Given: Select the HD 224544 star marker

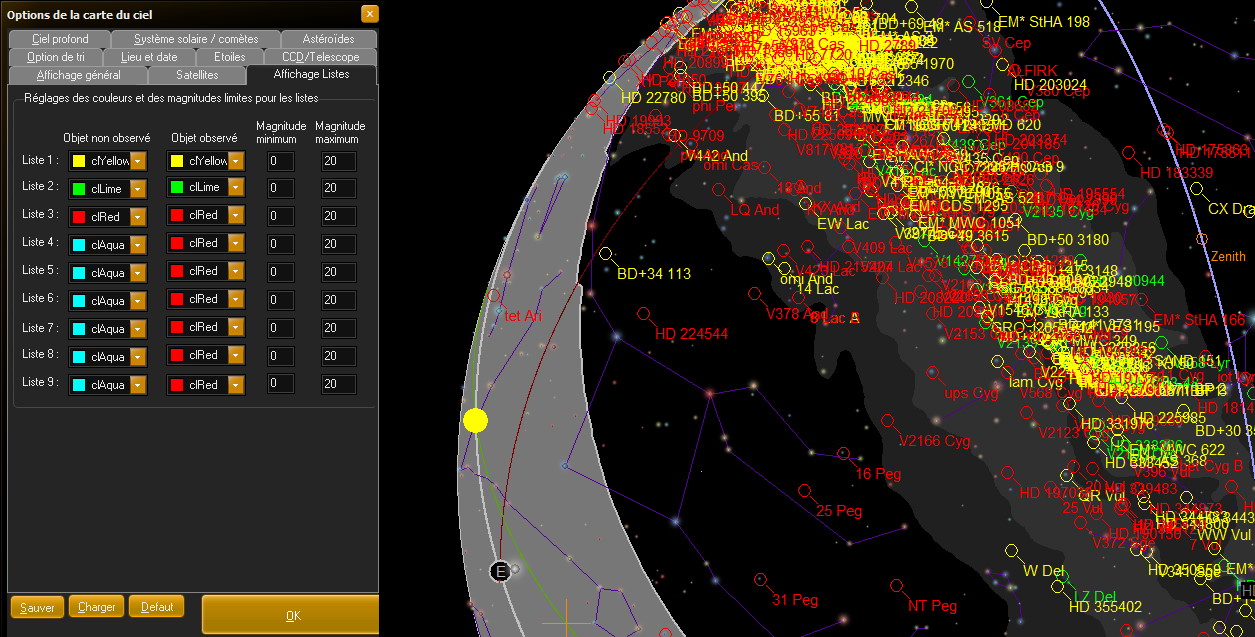Looking at the screenshot, I should pyautogui.click(x=644, y=315).
